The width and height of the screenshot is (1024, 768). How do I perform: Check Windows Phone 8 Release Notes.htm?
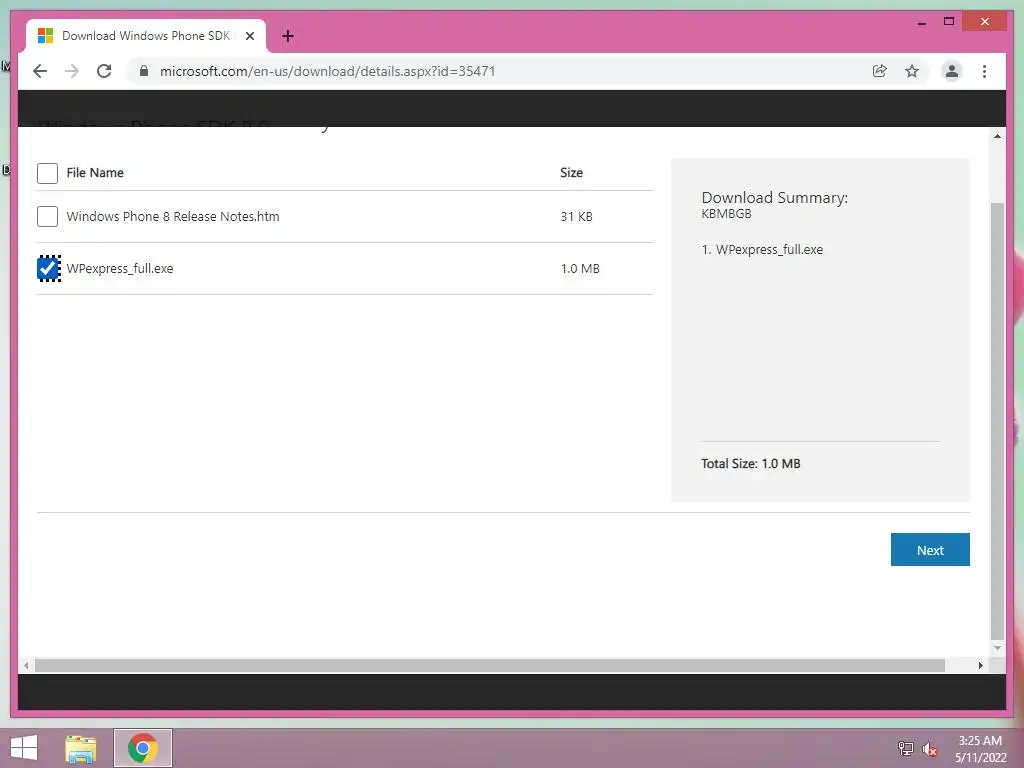[x=47, y=216]
